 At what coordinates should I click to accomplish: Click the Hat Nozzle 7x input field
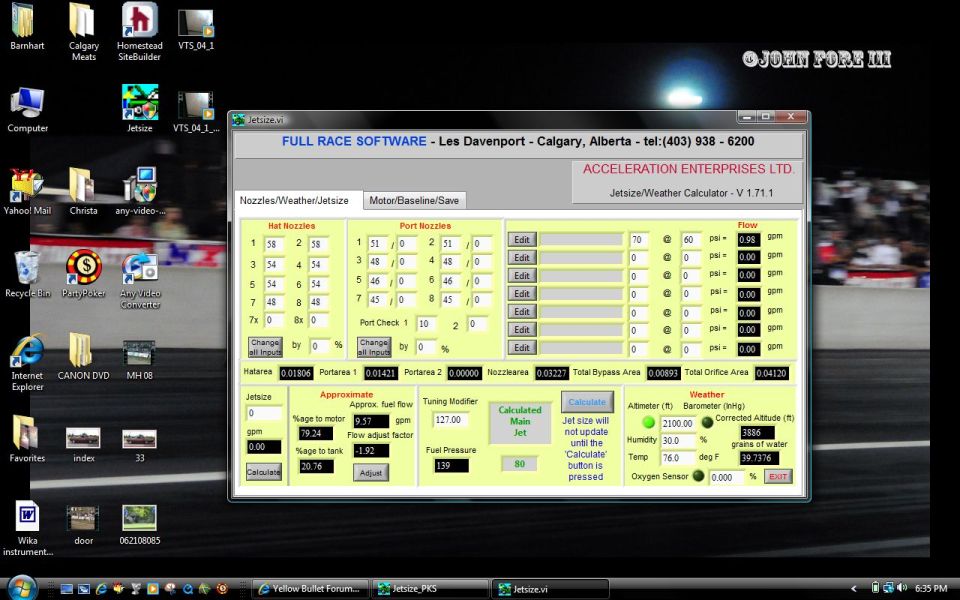(274, 320)
